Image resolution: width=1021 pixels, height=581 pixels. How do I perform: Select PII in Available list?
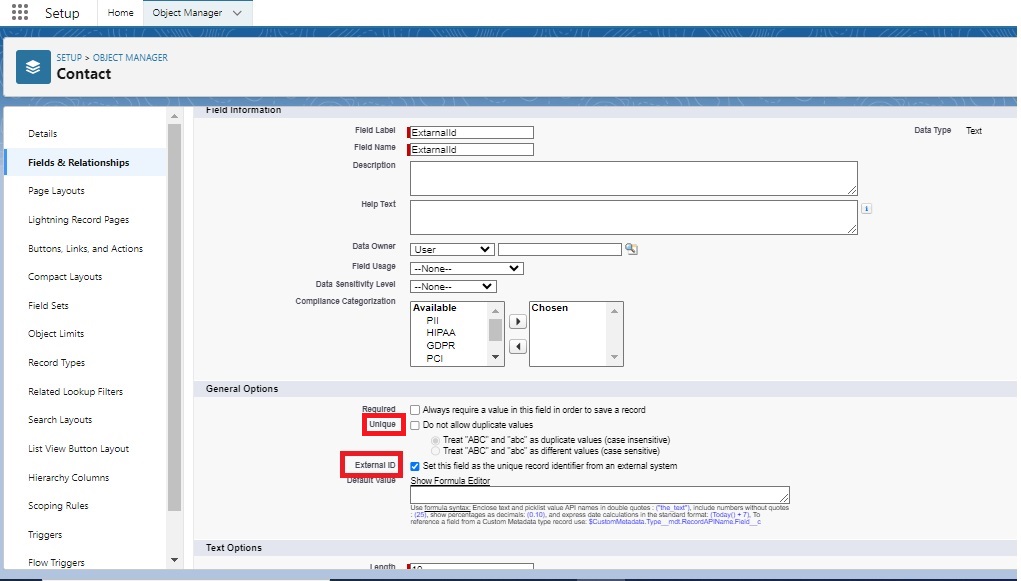432,320
